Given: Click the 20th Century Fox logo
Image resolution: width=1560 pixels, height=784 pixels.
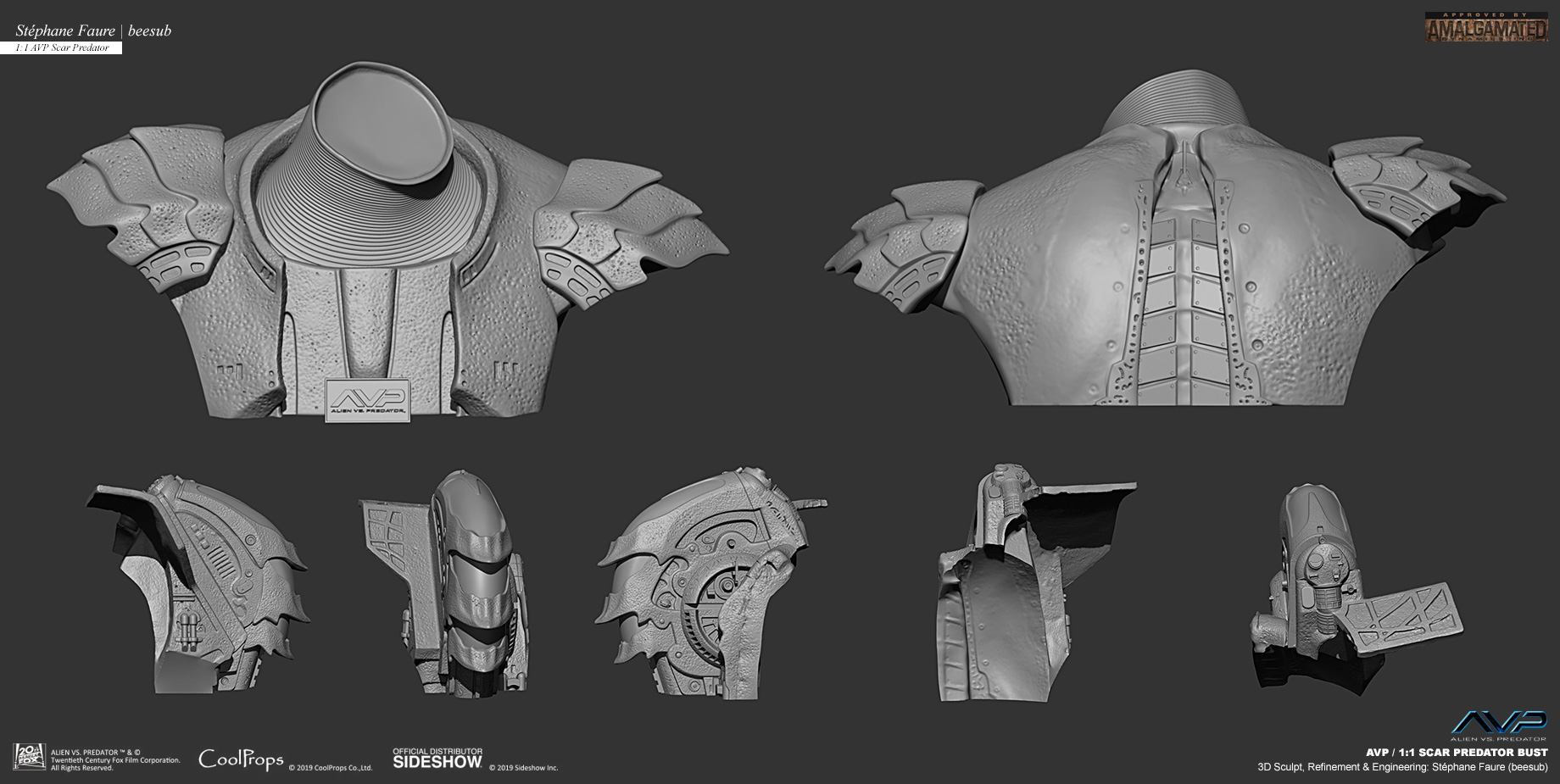Looking at the screenshot, I should coord(29,757).
